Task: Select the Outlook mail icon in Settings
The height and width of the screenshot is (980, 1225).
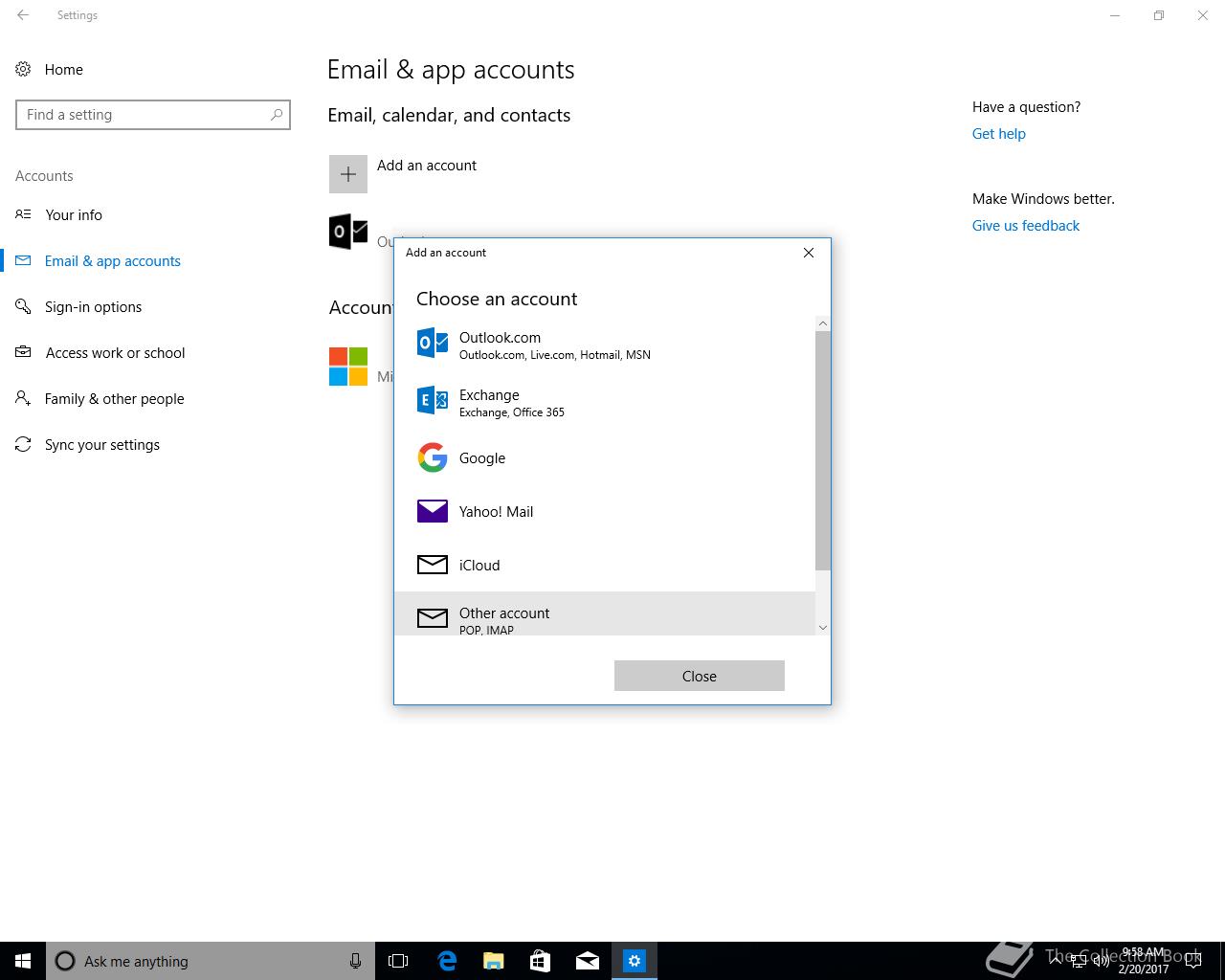Action: pos(348,232)
